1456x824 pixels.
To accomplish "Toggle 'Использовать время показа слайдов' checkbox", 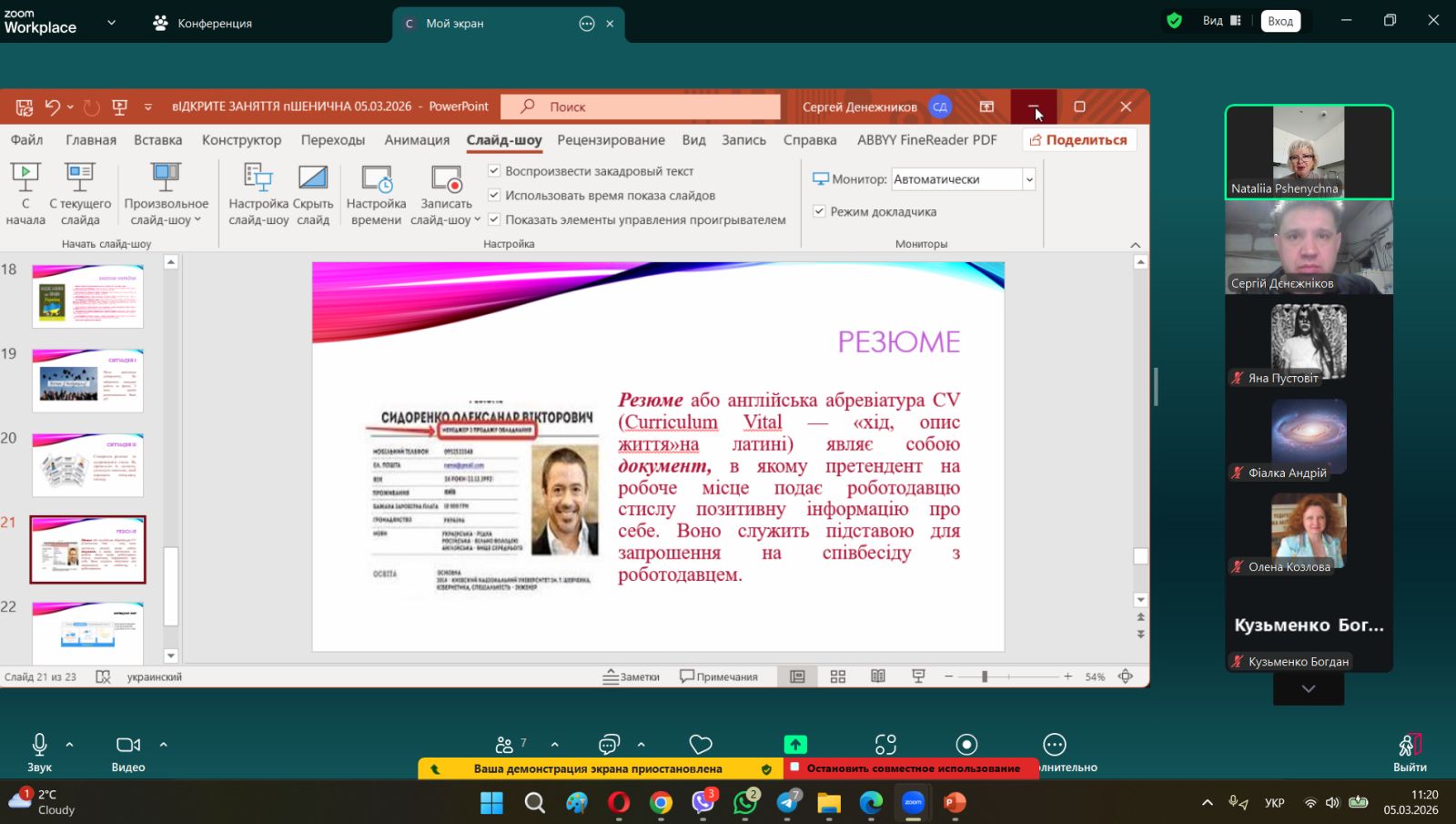I will pyautogui.click(x=494, y=195).
